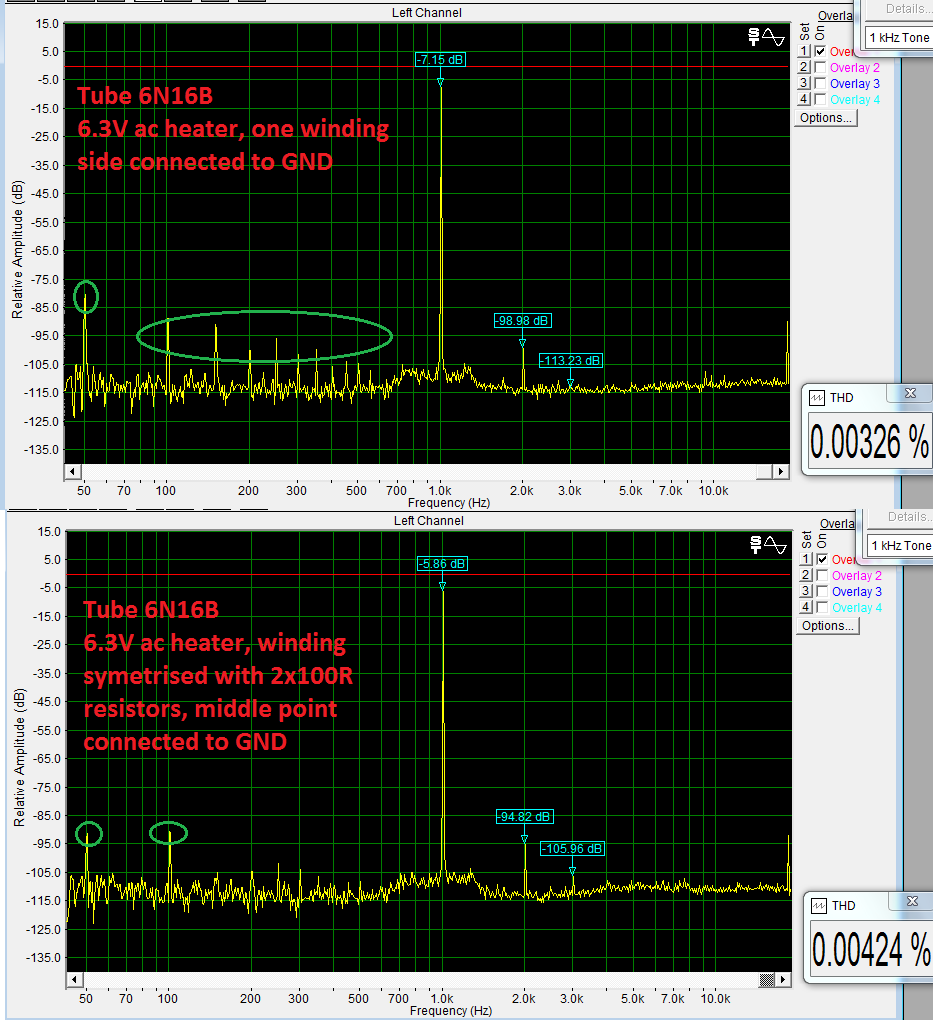Enable the Overlay 2 checkbox in the bottom panel
The height and width of the screenshot is (1020, 933).
point(822,575)
